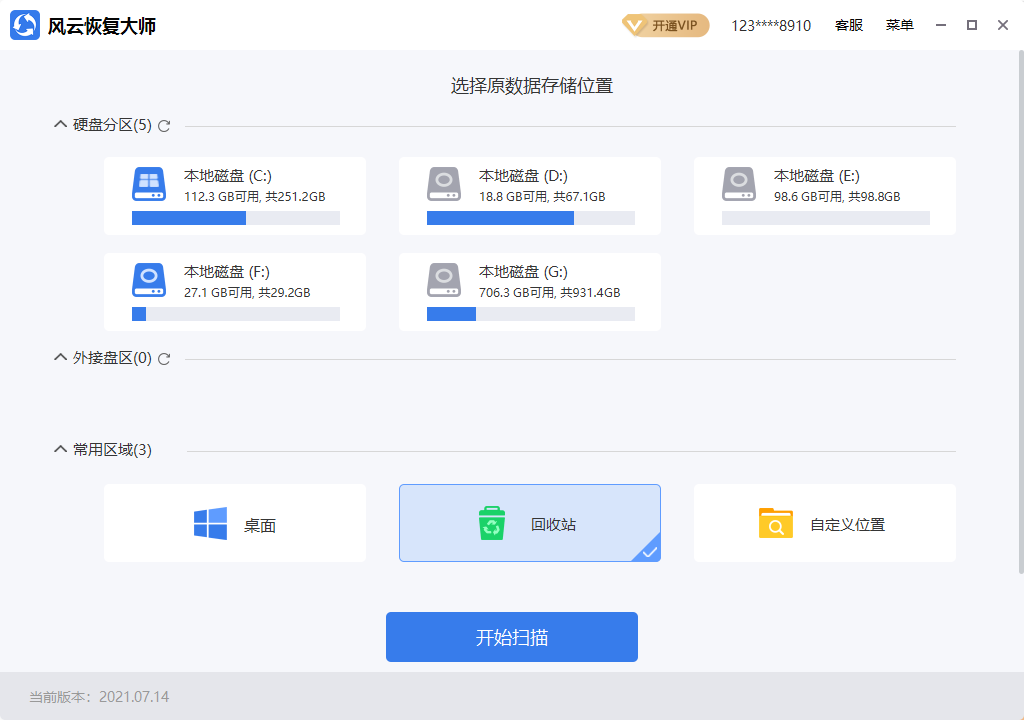Viewport: 1024px width, 720px height.
Task: Click the 风云恢复大师 app logo icon
Action: click(25, 25)
